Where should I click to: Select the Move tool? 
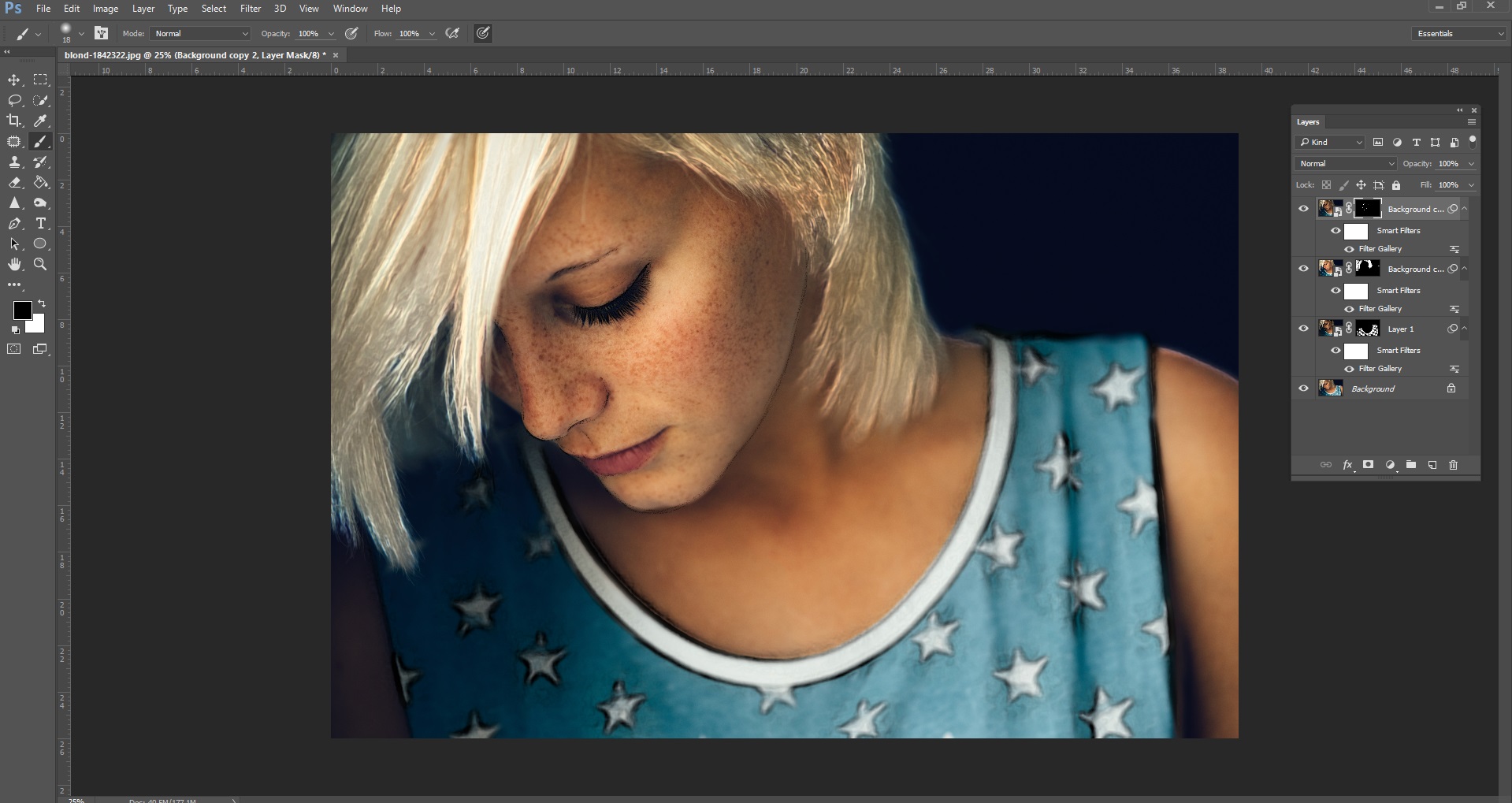tap(14, 80)
